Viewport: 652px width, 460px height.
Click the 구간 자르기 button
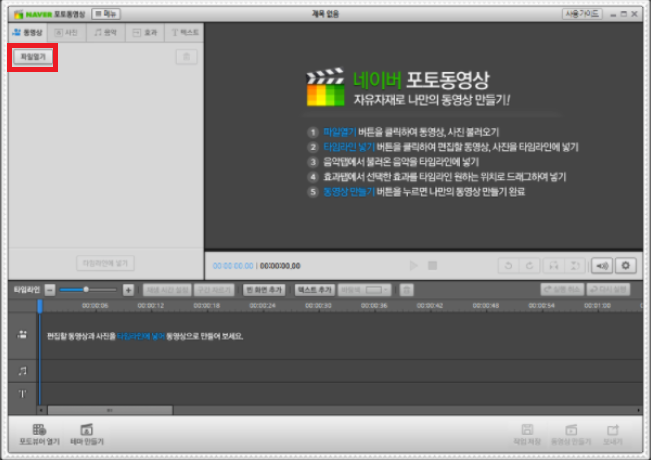(214, 290)
